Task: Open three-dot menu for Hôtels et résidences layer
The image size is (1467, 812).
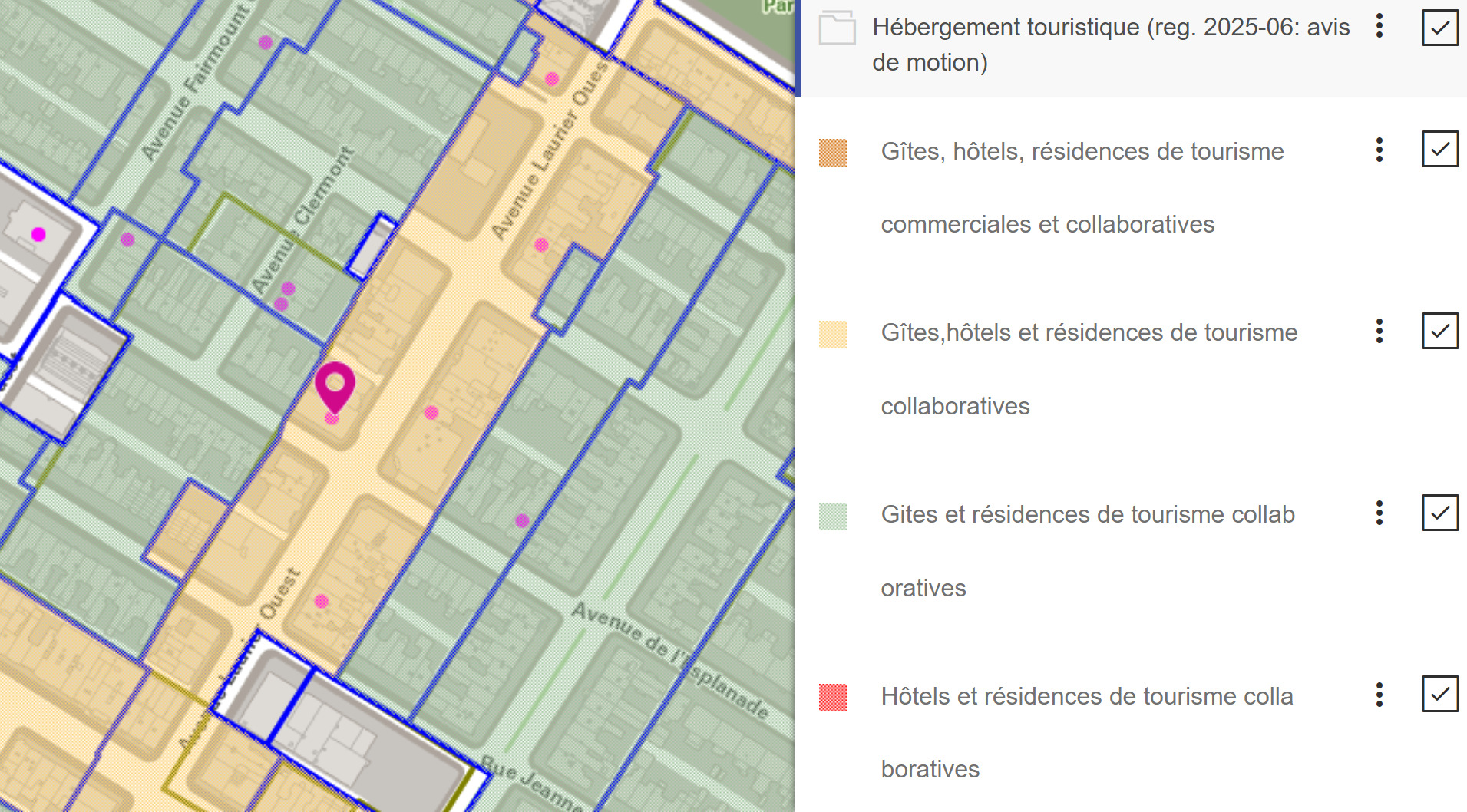Action: (1379, 695)
